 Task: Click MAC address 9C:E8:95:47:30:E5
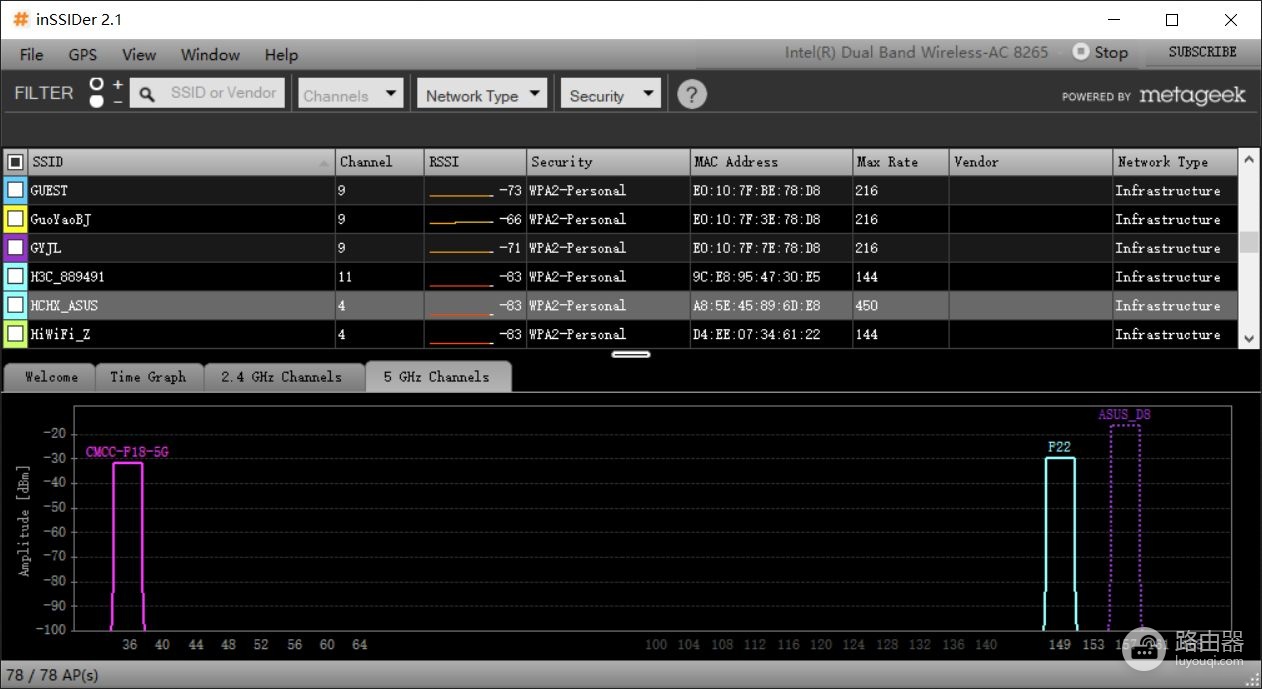pos(756,277)
